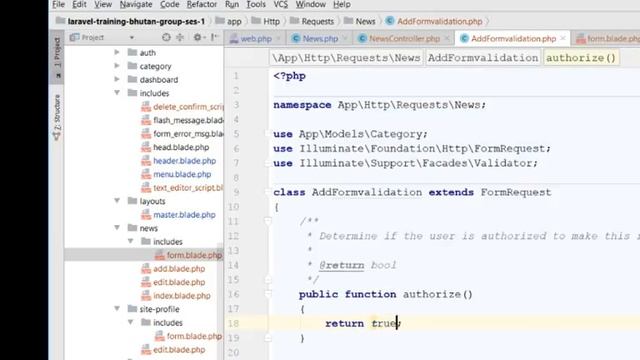Click the AddFormvalidation.php breadcrumb
This screenshot has width=640, height=360.
tap(434, 21)
